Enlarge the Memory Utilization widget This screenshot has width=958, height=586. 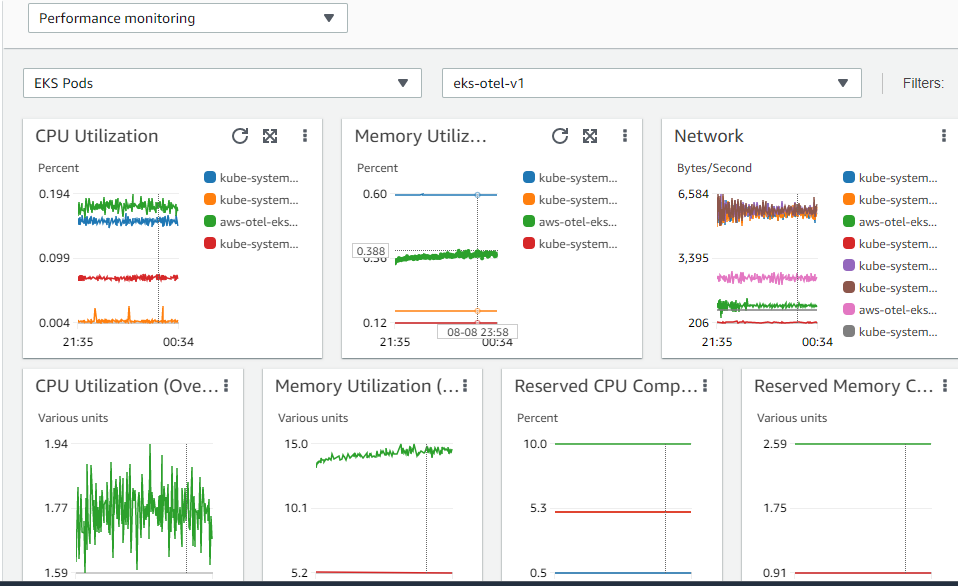pos(590,136)
